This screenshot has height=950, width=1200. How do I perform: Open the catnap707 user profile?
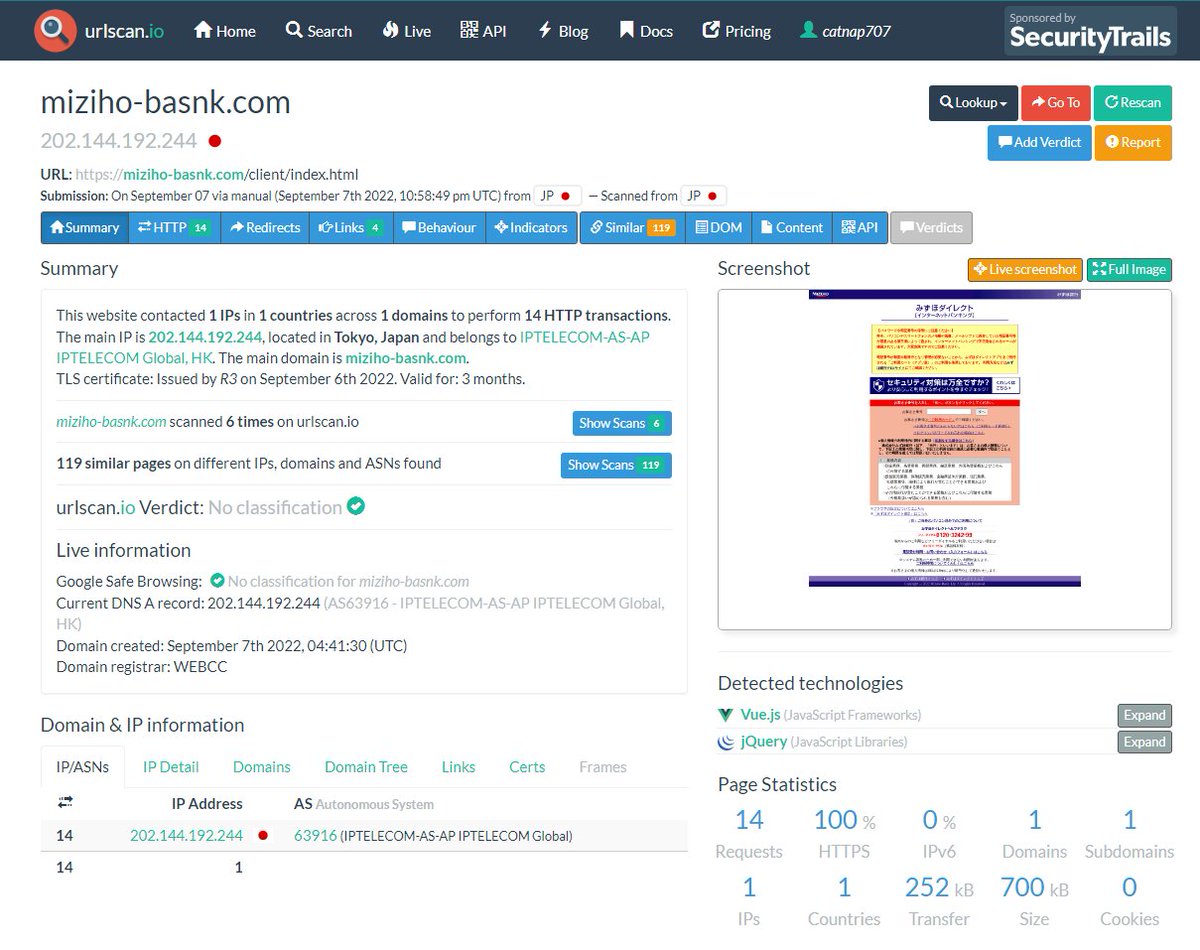pos(845,31)
